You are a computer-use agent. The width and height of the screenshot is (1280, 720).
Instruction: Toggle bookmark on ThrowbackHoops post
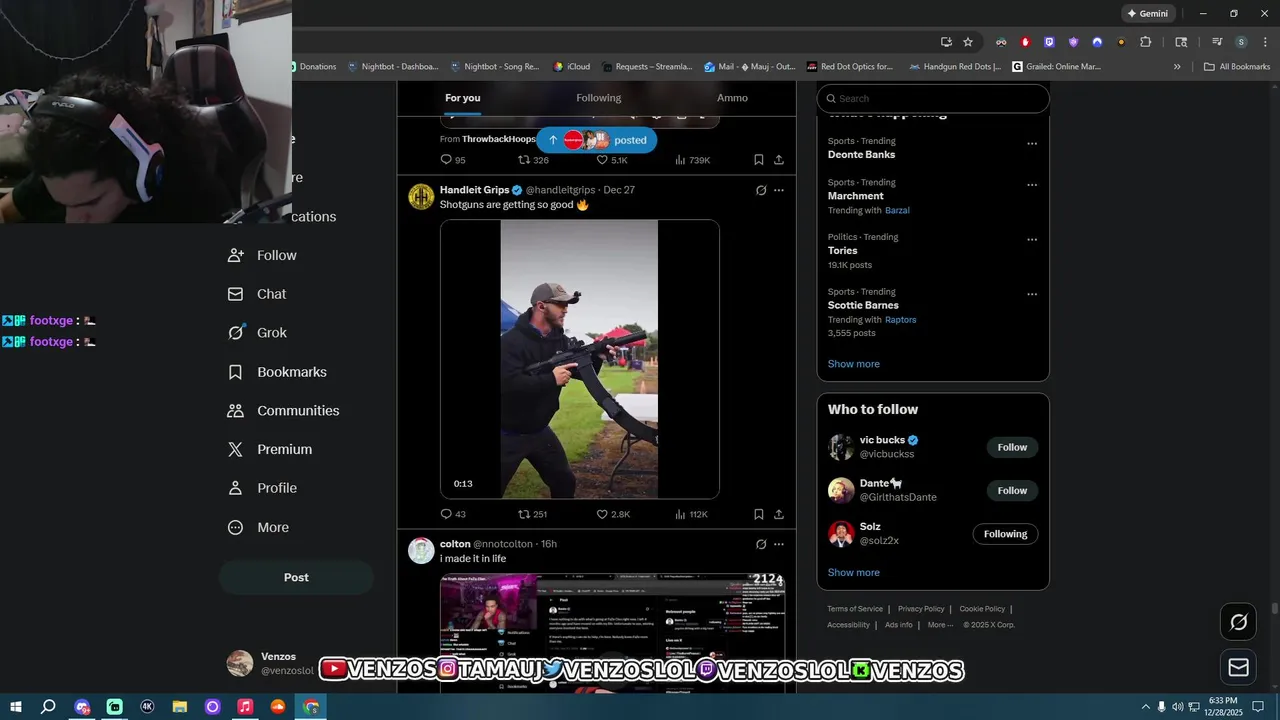coord(758,160)
